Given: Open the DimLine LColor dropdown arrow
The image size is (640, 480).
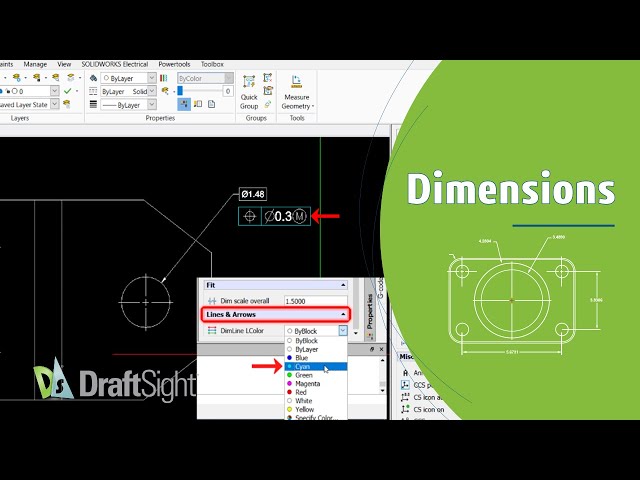Looking at the screenshot, I should (342, 331).
